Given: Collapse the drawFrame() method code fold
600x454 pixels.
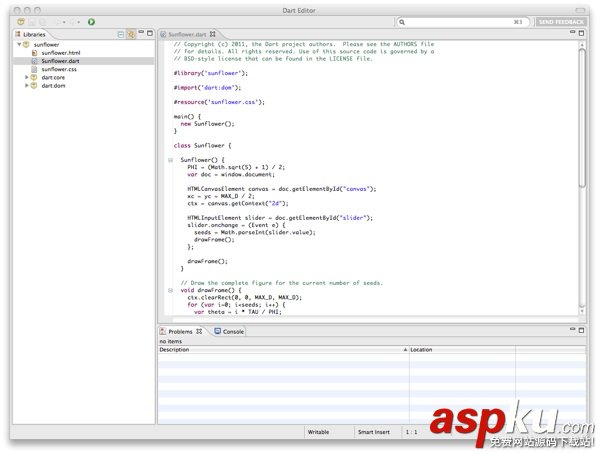Looking at the screenshot, I should pos(171,290).
